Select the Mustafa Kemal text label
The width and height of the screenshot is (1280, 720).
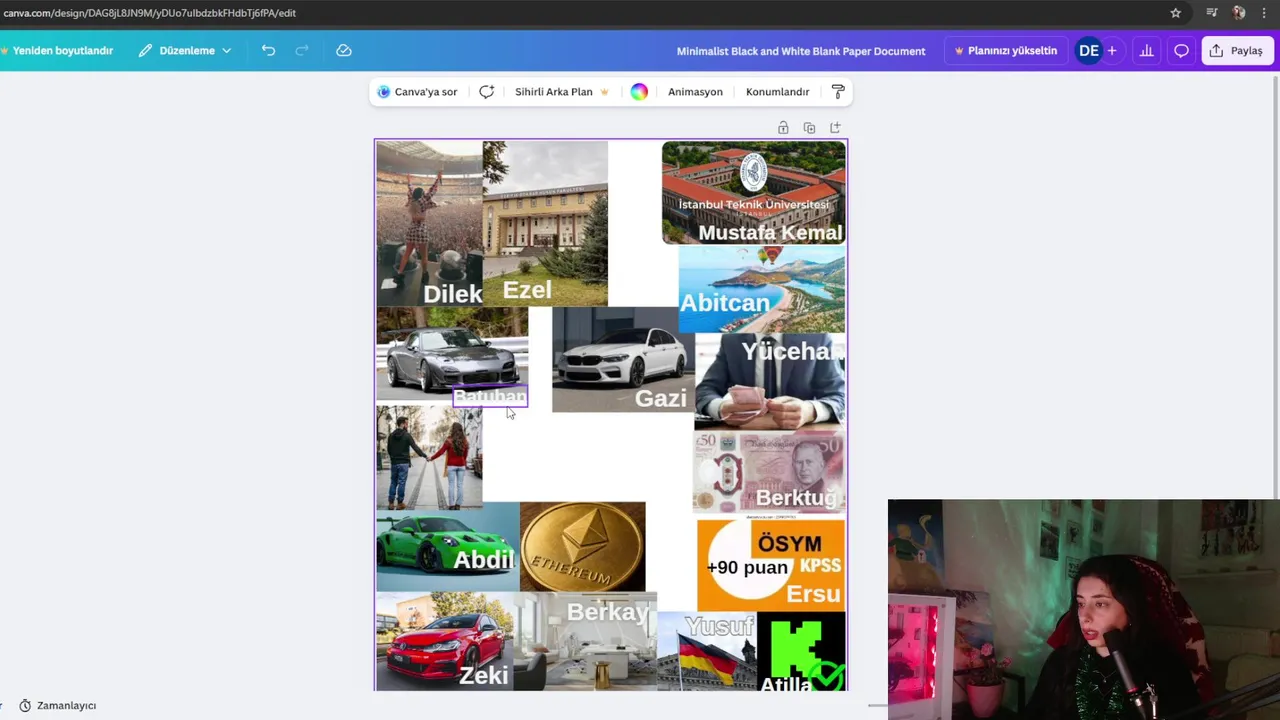pyautogui.click(x=771, y=233)
